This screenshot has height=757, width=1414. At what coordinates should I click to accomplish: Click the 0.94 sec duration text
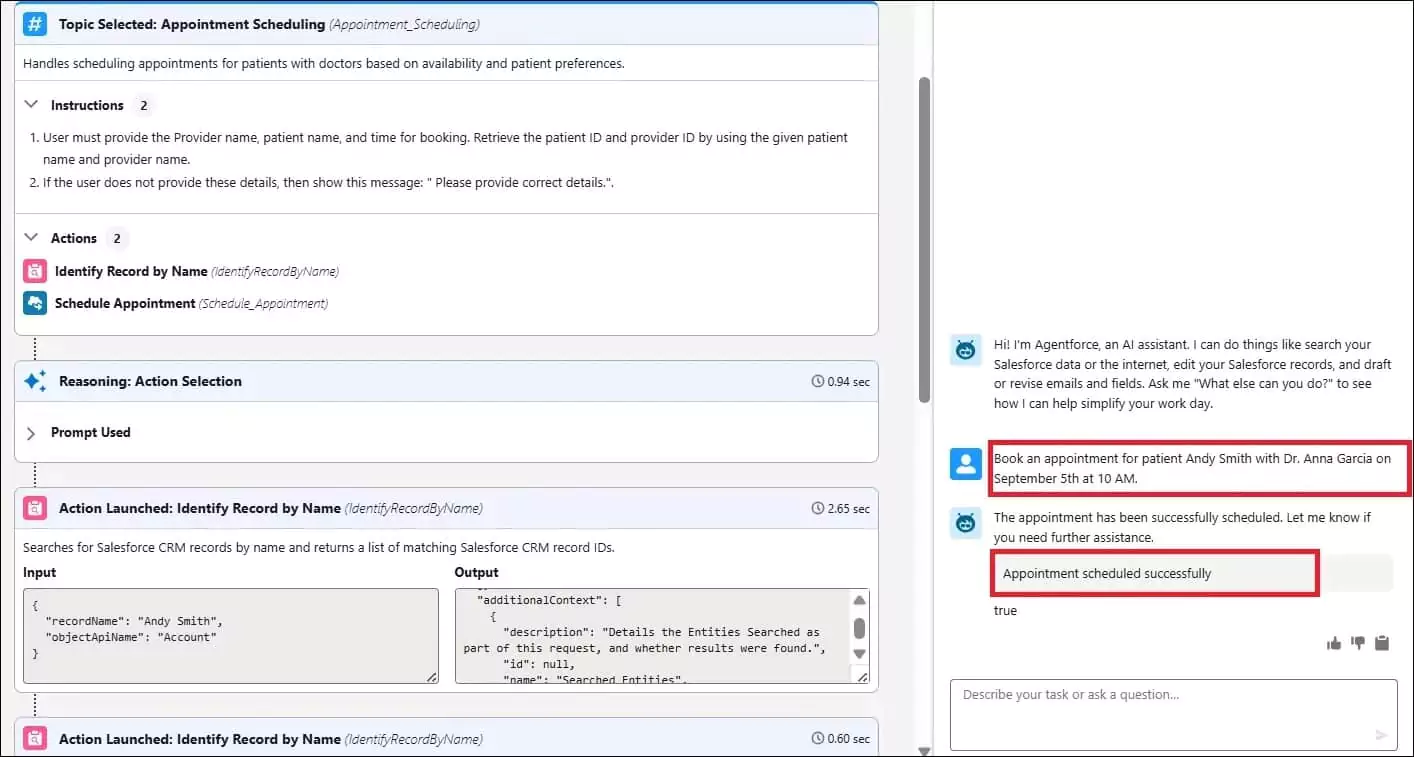[849, 381]
